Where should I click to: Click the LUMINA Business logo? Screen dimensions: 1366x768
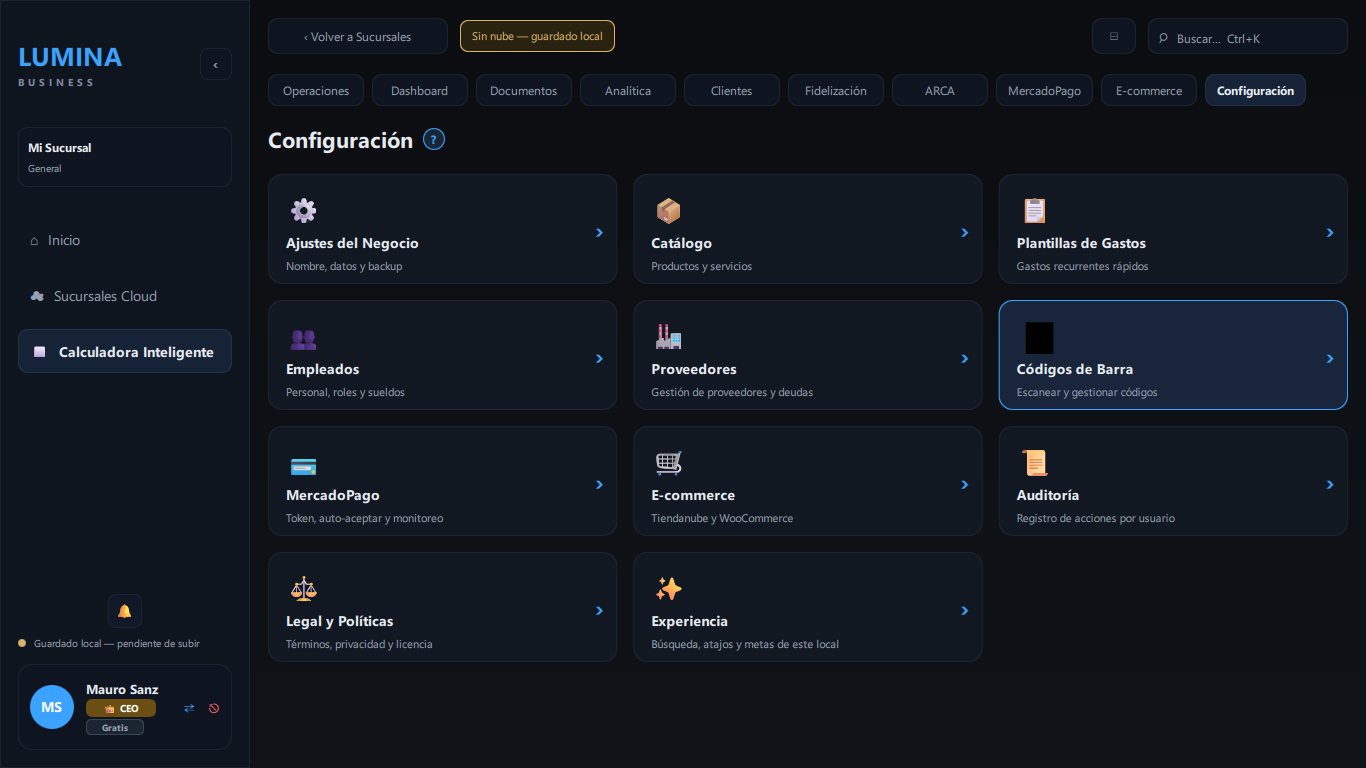(70, 65)
